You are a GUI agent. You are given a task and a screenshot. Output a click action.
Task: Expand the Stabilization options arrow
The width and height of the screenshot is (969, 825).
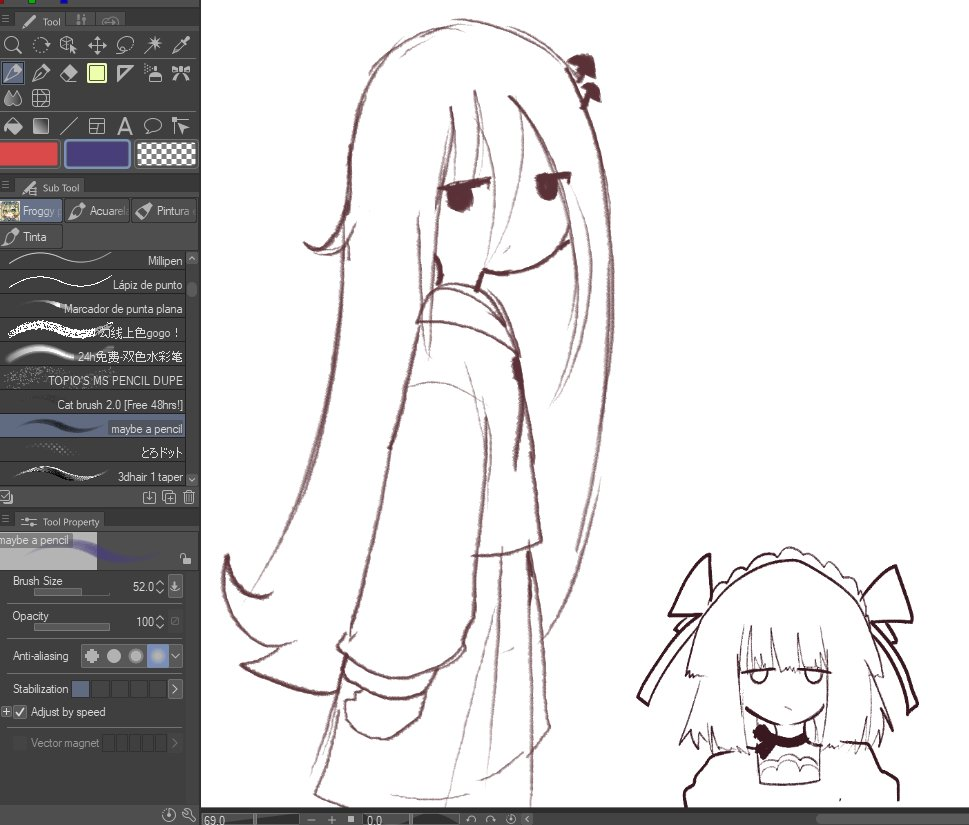pos(174,688)
